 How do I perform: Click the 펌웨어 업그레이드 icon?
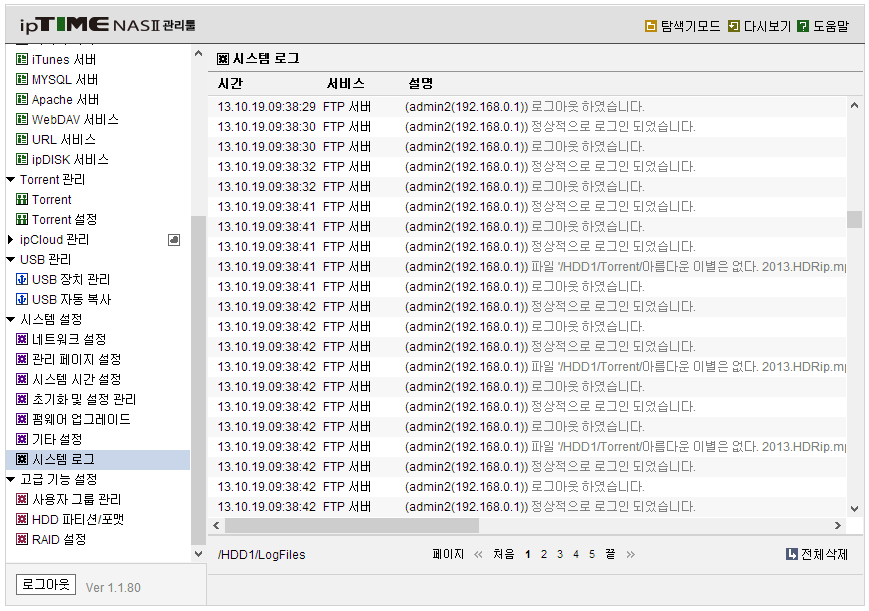[22, 419]
